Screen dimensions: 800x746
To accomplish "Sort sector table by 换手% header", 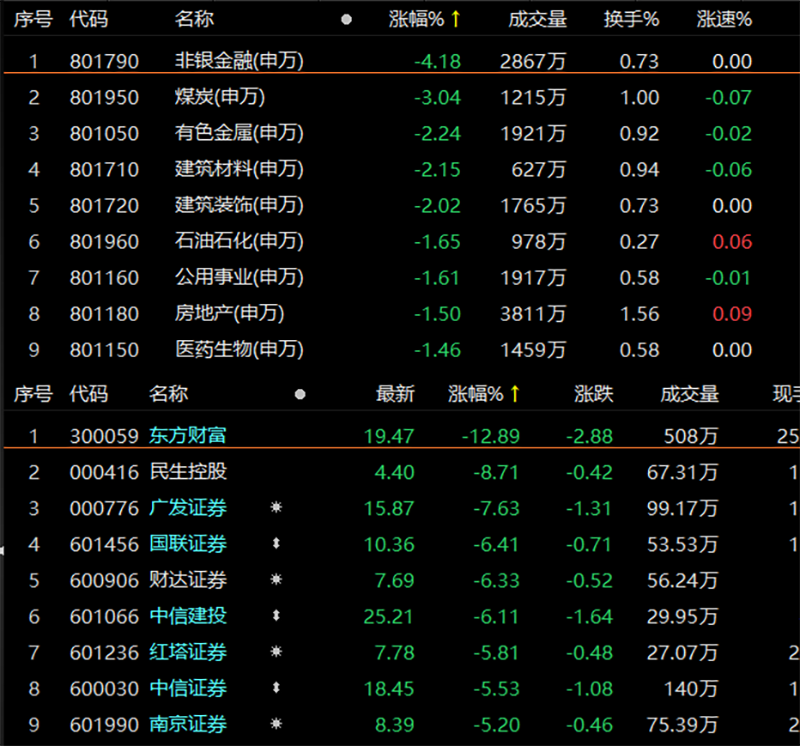I will point(631,19).
